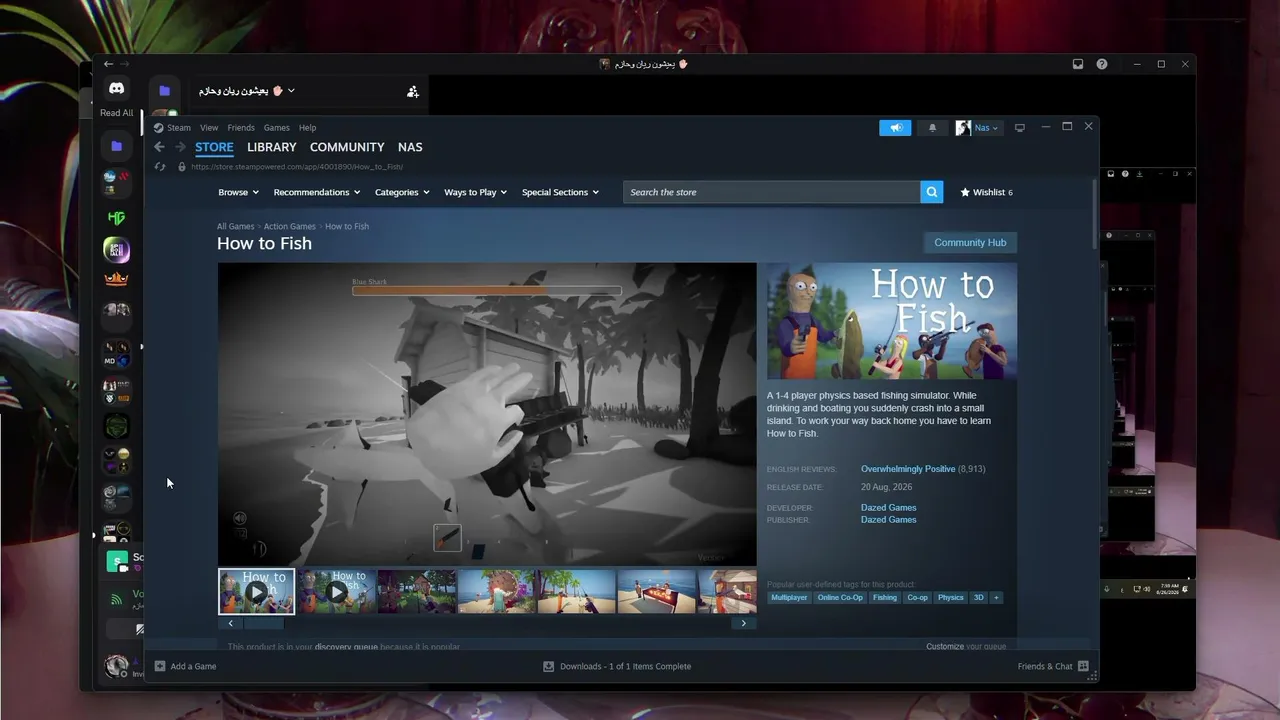Click the Downloads tray icon
1280x720 pixels.
548,666
